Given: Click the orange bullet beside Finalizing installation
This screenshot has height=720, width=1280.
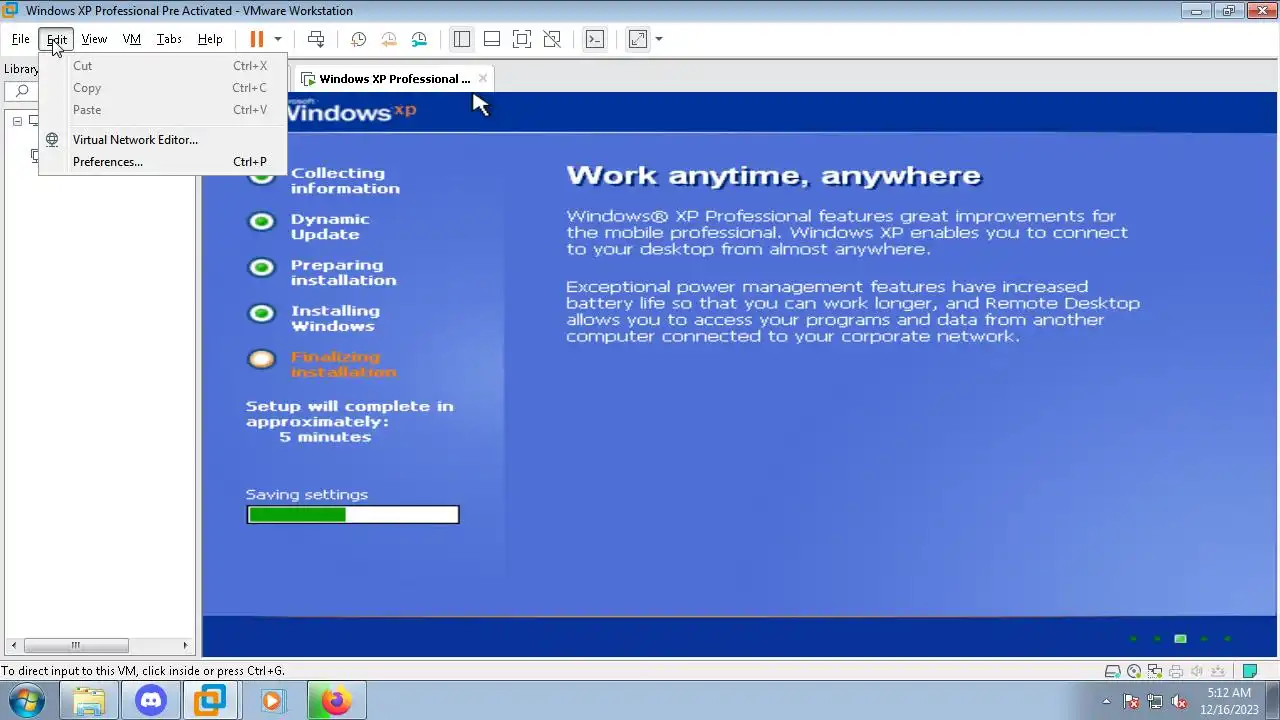Looking at the screenshot, I should point(261,359).
